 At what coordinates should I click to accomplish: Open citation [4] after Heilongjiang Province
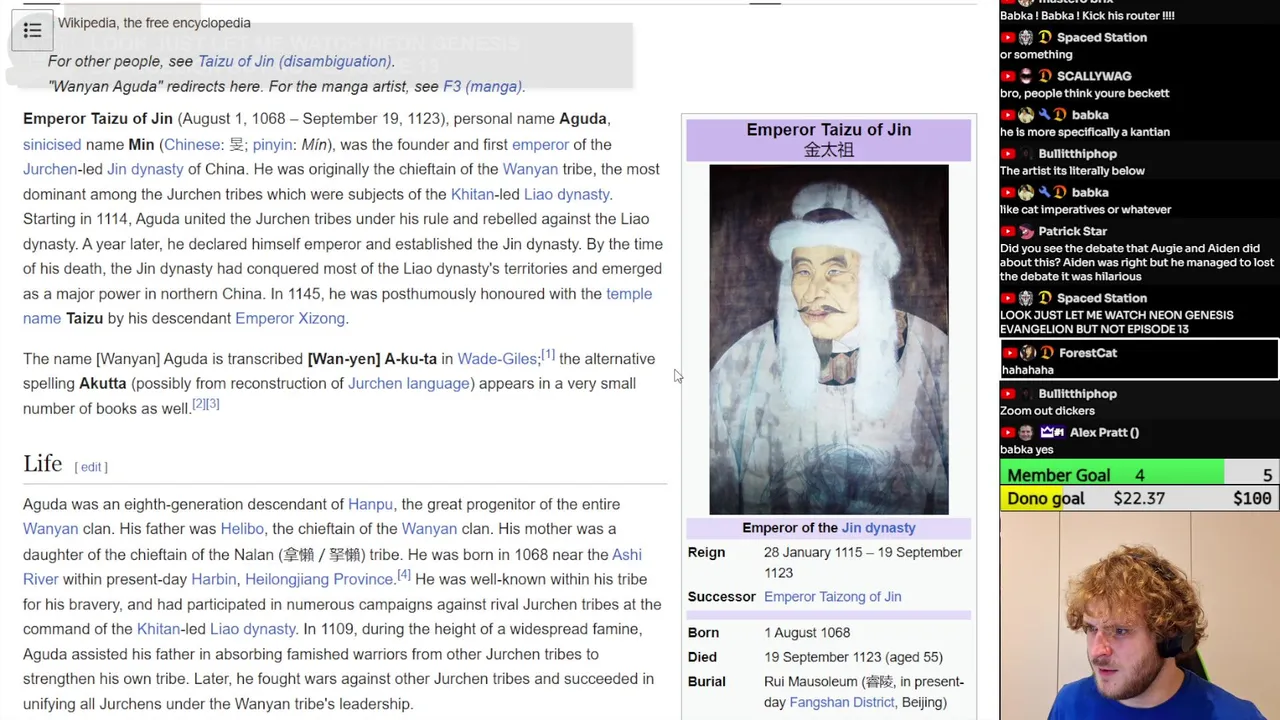(404, 575)
